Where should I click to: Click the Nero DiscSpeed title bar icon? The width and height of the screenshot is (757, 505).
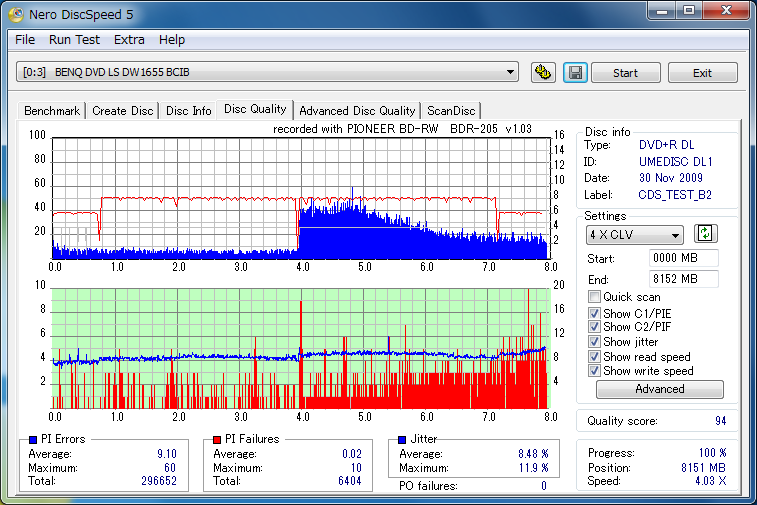point(16,13)
